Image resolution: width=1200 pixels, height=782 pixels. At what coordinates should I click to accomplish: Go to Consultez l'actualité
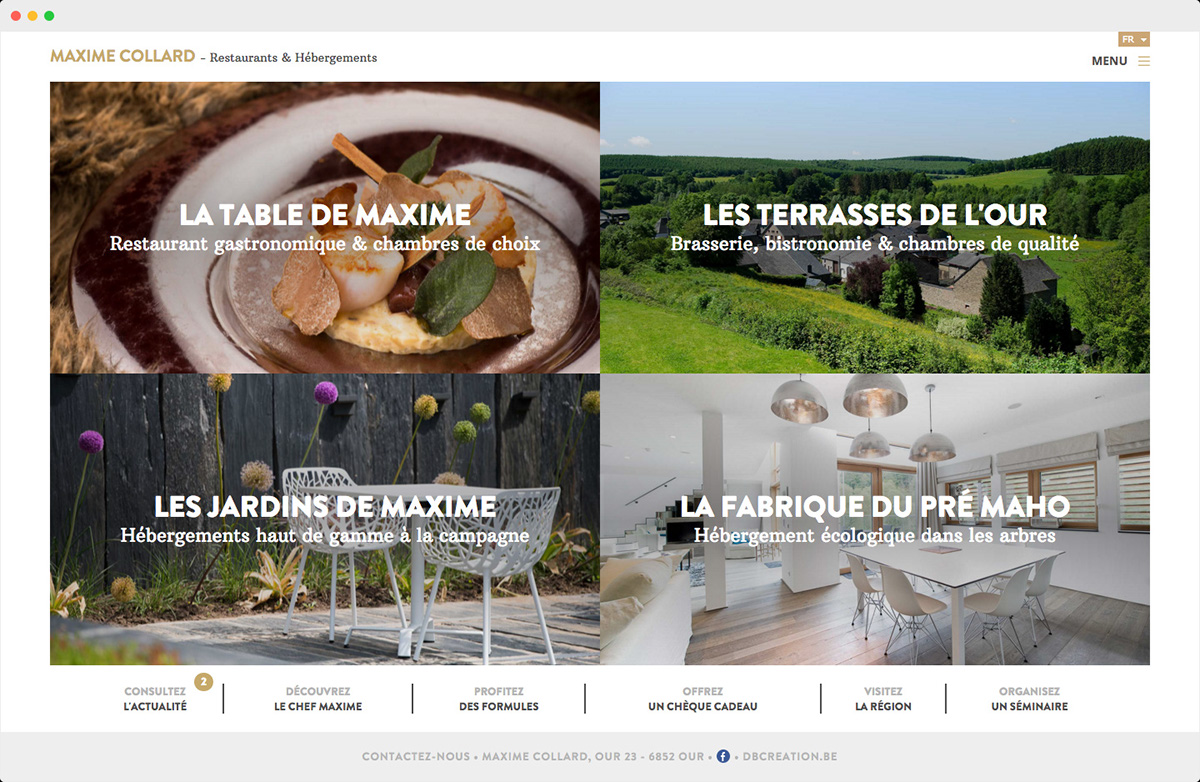pos(155,699)
